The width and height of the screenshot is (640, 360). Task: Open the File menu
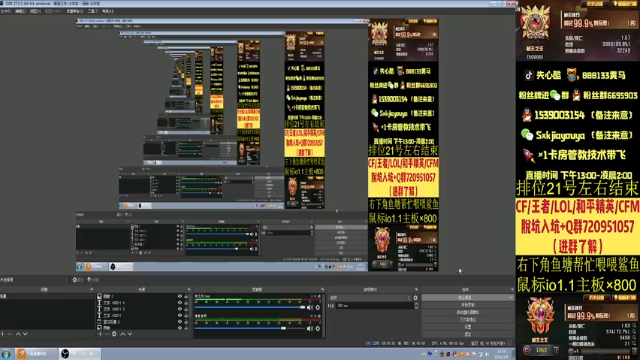pos(6,11)
